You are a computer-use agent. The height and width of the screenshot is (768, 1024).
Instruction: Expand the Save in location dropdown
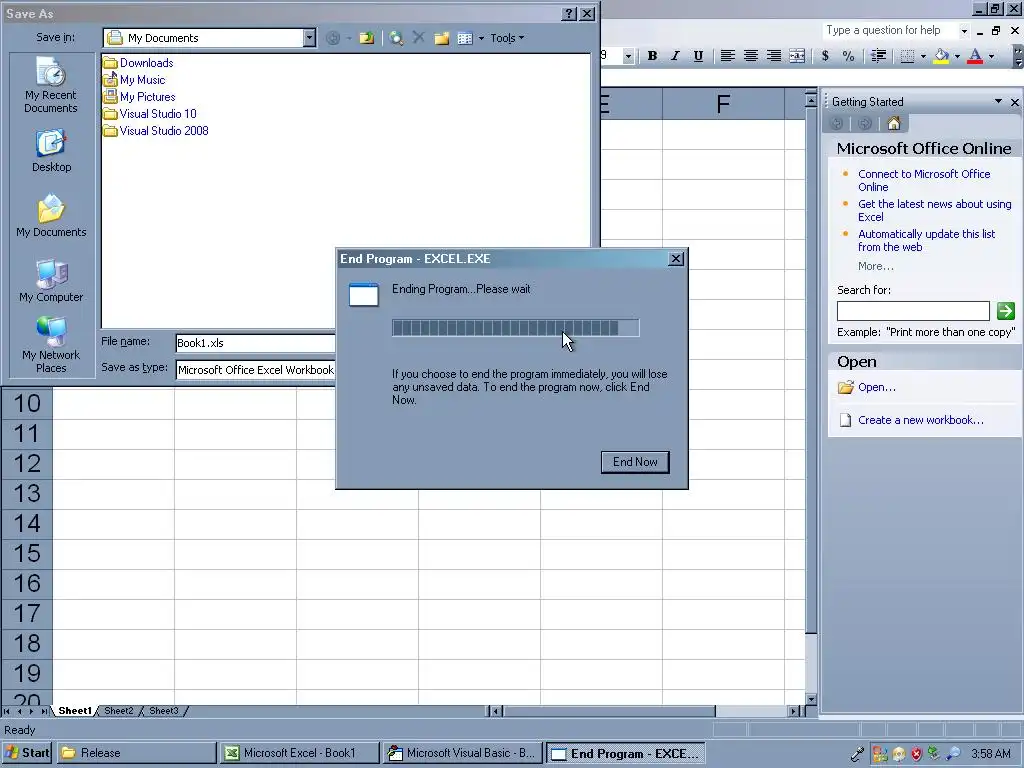click(x=309, y=38)
